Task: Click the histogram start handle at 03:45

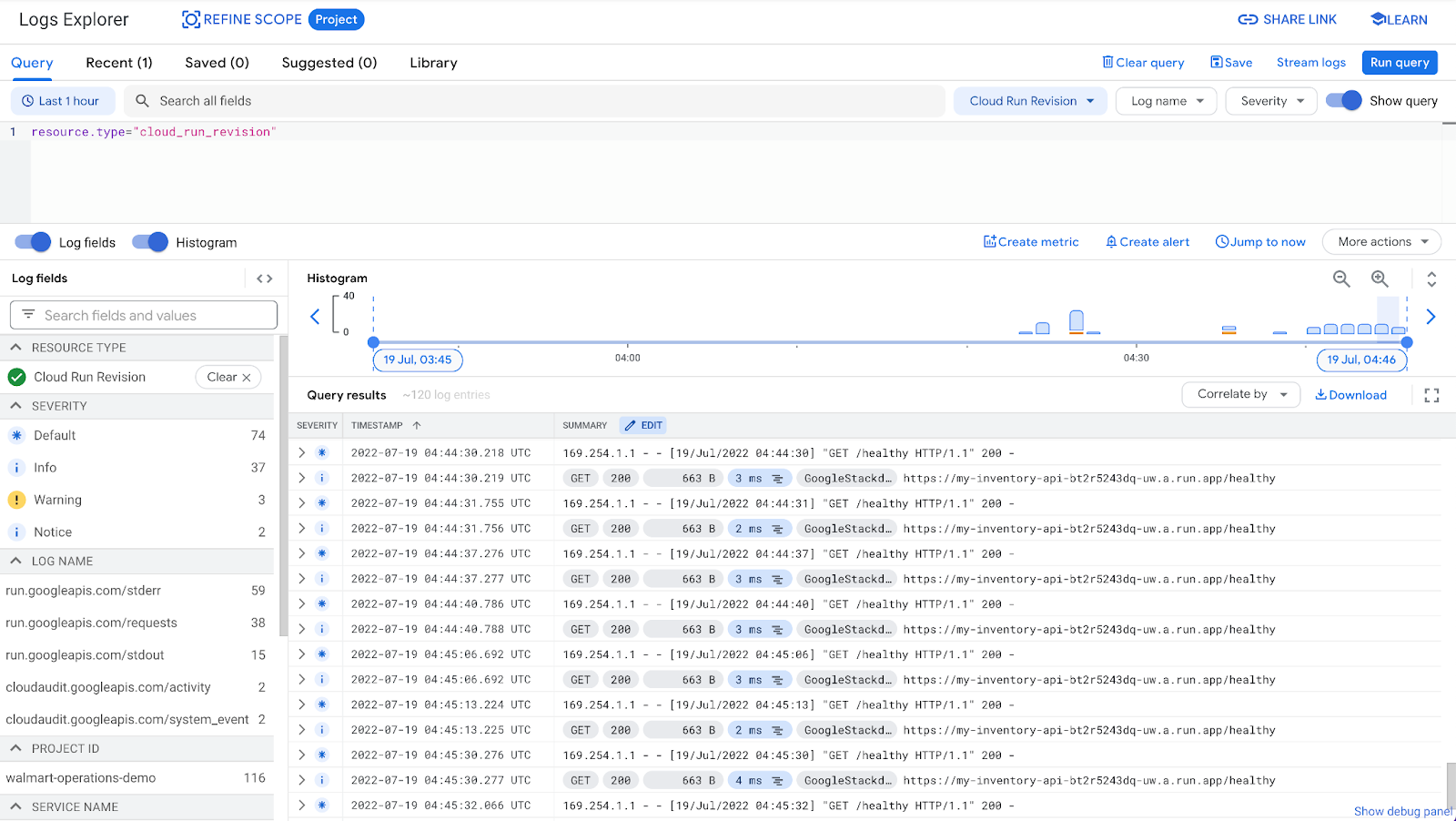Action: pos(373,342)
